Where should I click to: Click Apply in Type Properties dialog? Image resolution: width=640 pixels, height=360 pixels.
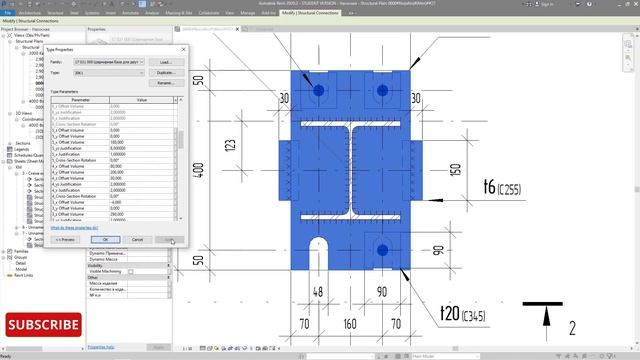[x=169, y=240]
